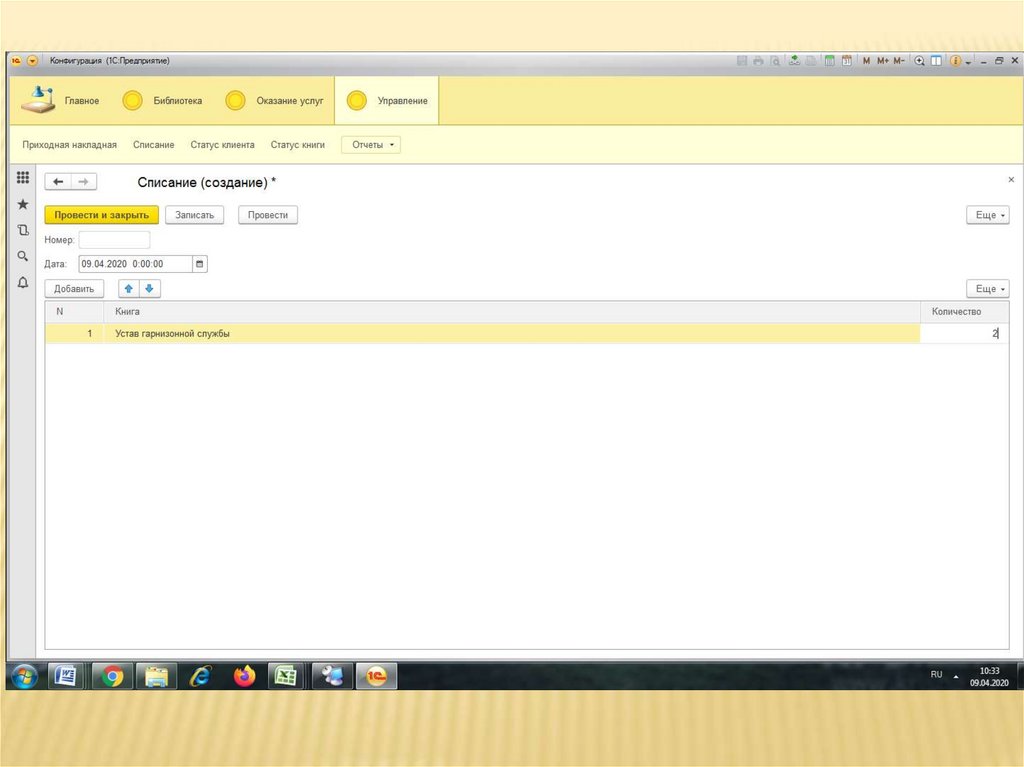
Task: Open Word from the taskbar
Action: pos(65,676)
